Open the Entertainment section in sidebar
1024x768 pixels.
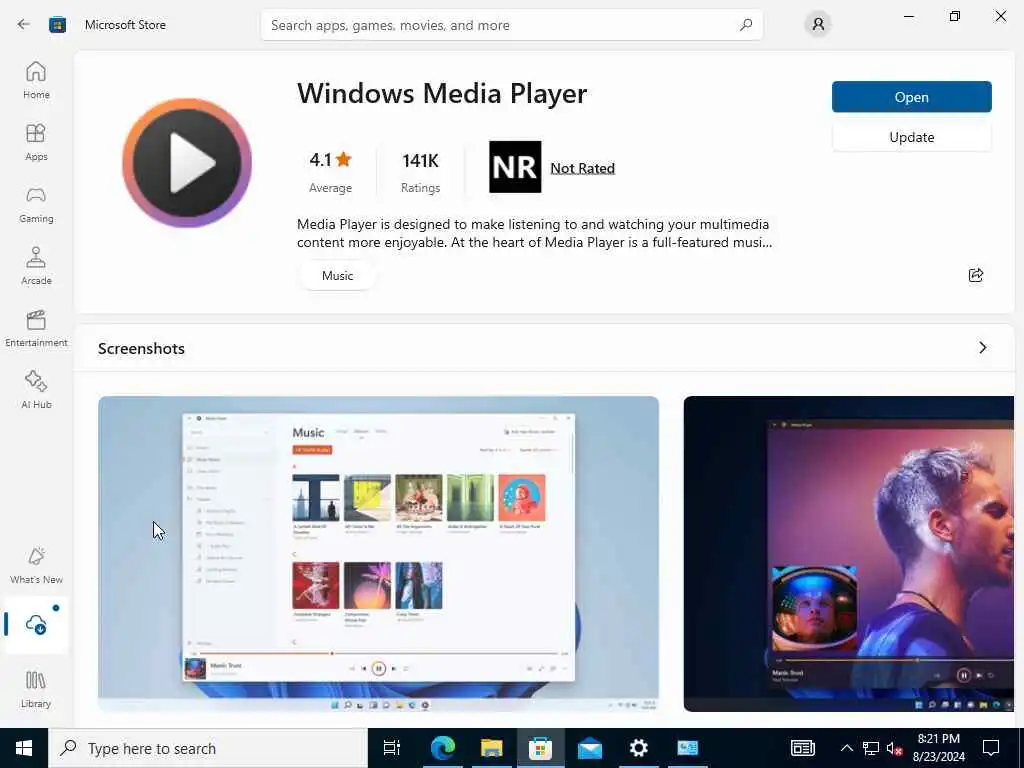36,328
